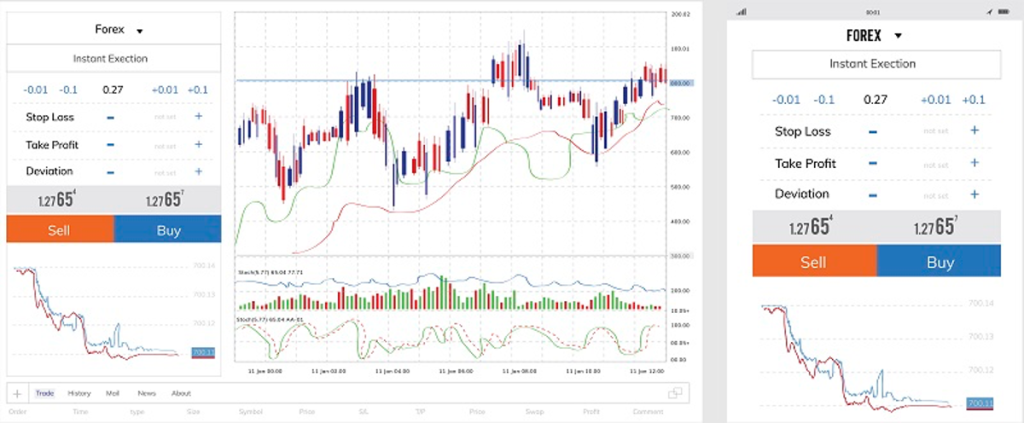1024x423 pixels.
Task: Decrease Take Profit in desktop panel
Action: tap(110, 145)
